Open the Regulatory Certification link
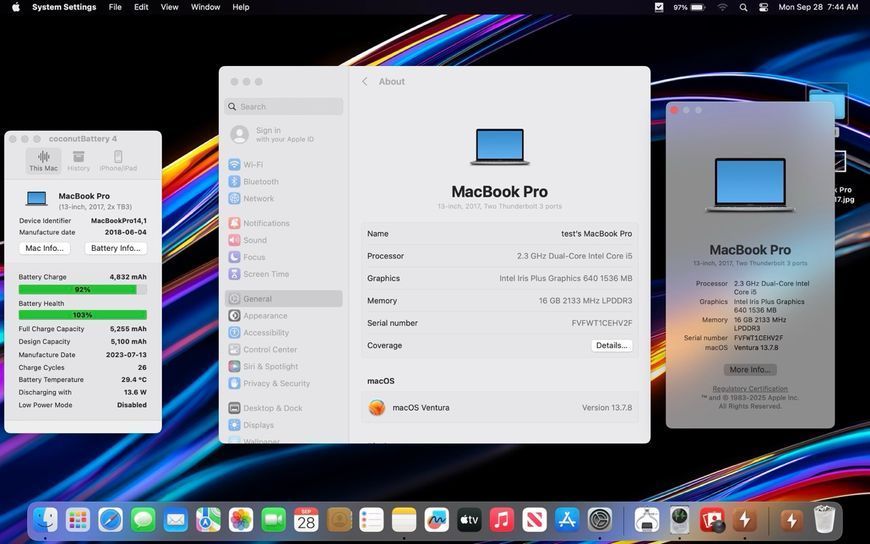870x544 pixels. coord(750,389)
